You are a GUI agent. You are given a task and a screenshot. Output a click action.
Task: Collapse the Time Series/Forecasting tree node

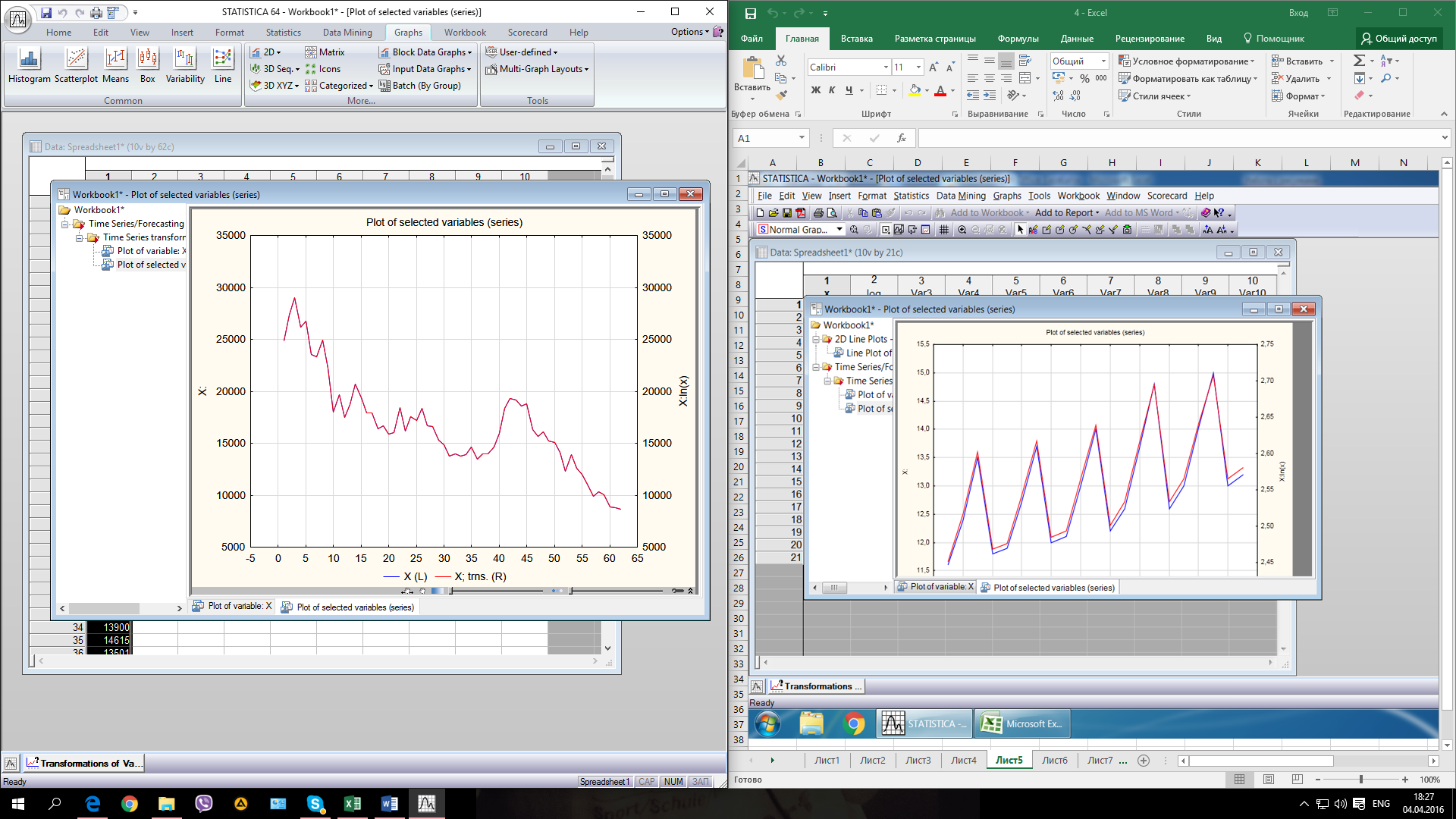66,224
